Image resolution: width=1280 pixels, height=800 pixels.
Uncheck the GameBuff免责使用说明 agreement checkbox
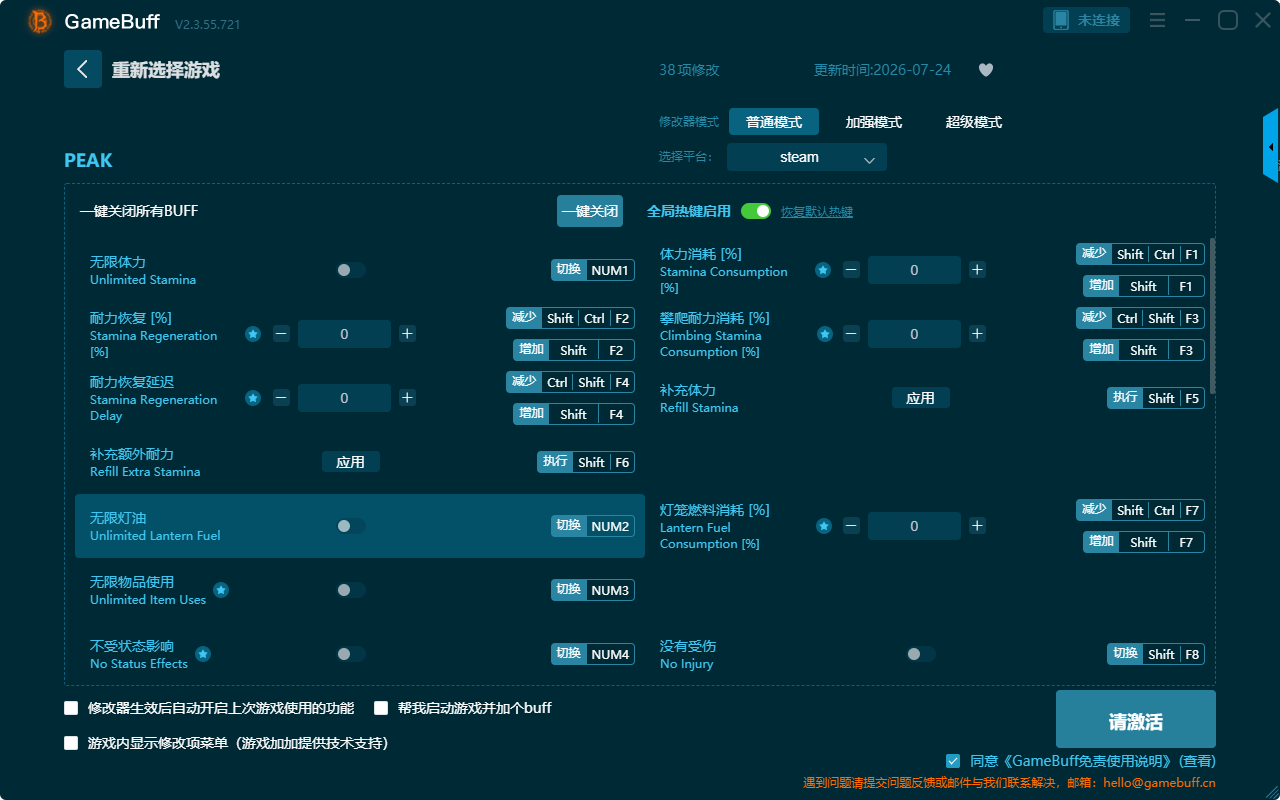(953, 761)
